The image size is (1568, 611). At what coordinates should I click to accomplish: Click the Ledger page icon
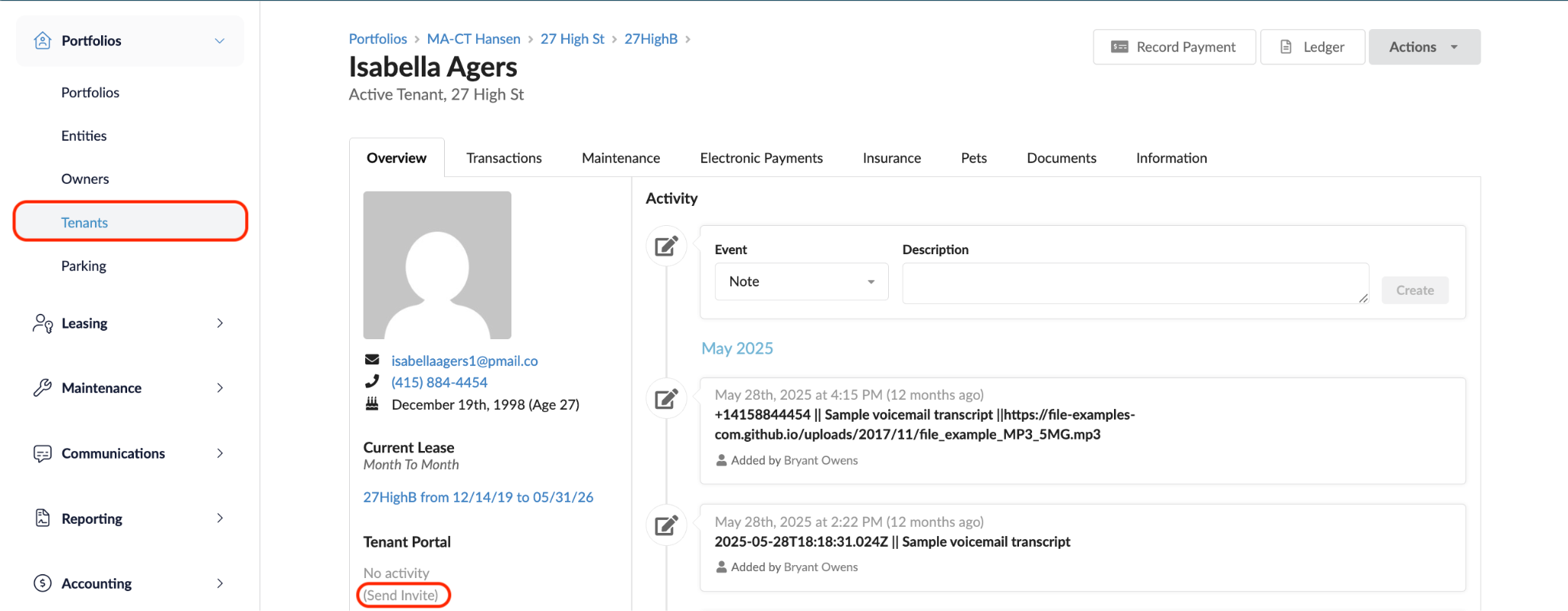click(x=1286, y=47)
